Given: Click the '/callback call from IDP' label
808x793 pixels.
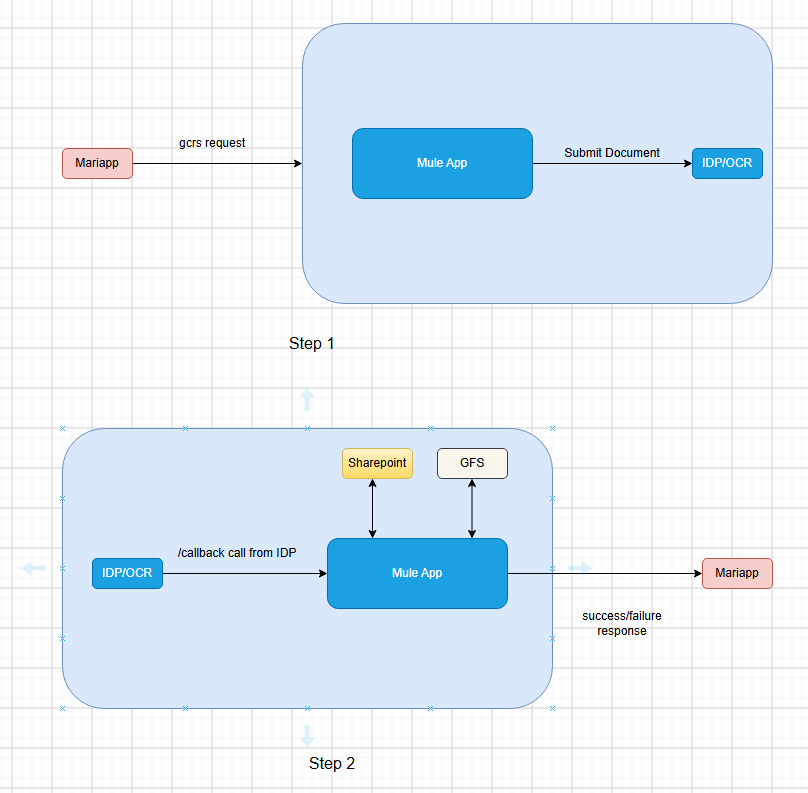Looking at the screenshot, I should [237, 553].
